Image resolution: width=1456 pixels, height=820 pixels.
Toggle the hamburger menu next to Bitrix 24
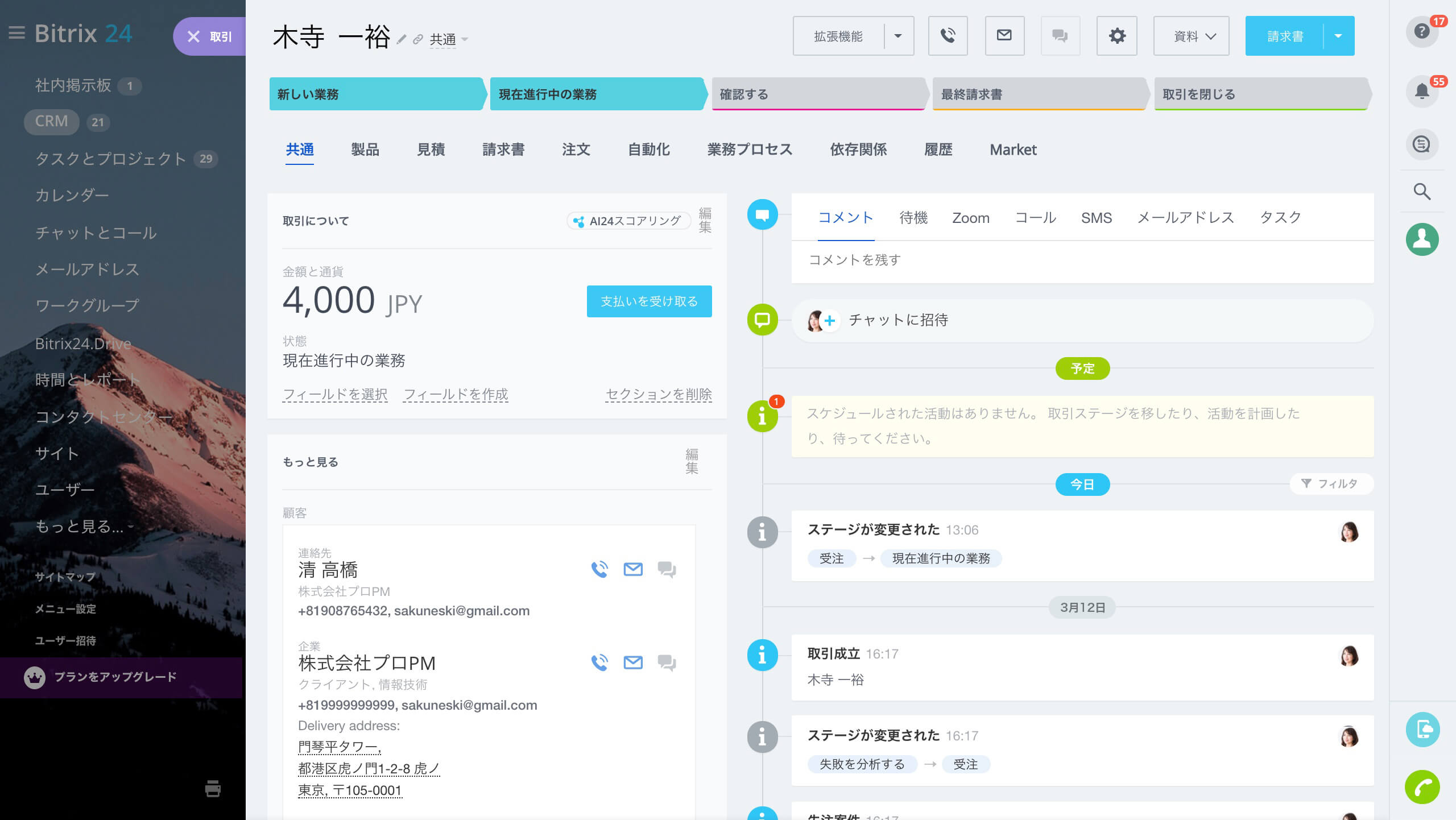click(17, 33)
